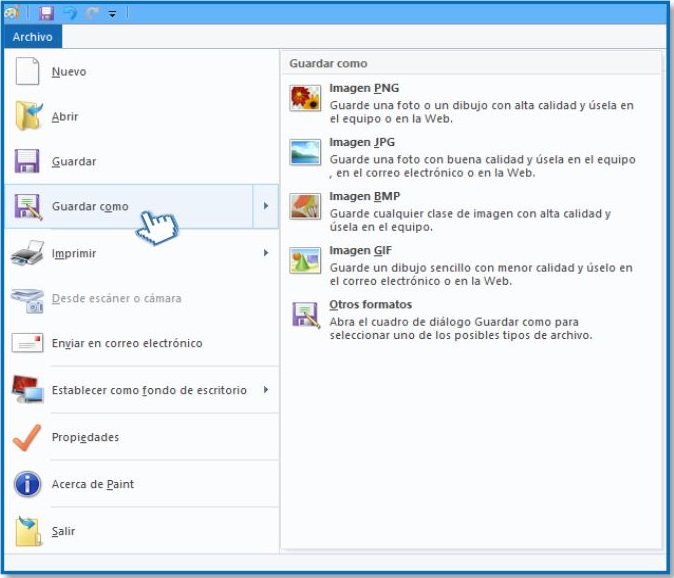Click the Paint app icon in title bar

click(x=11, y=13)
